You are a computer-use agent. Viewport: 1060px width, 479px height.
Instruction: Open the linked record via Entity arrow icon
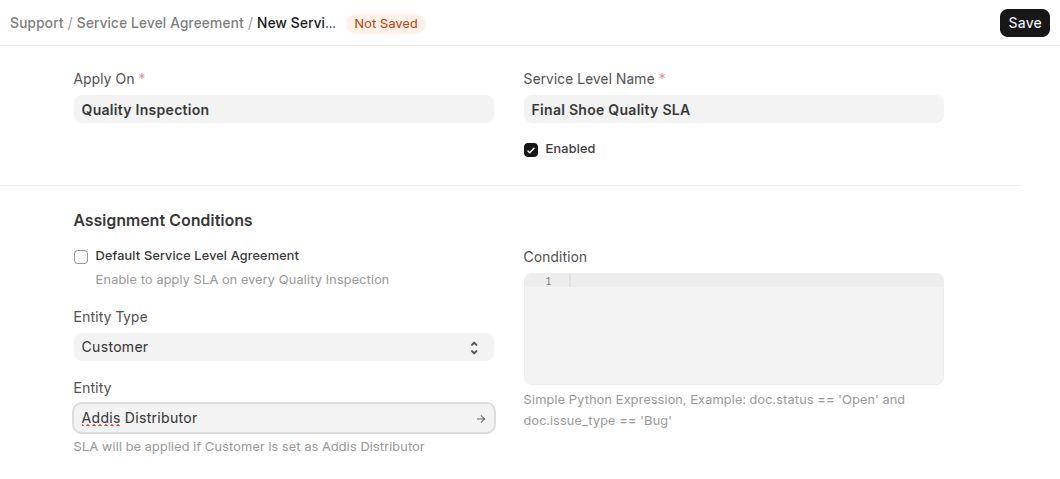point(481,418)
